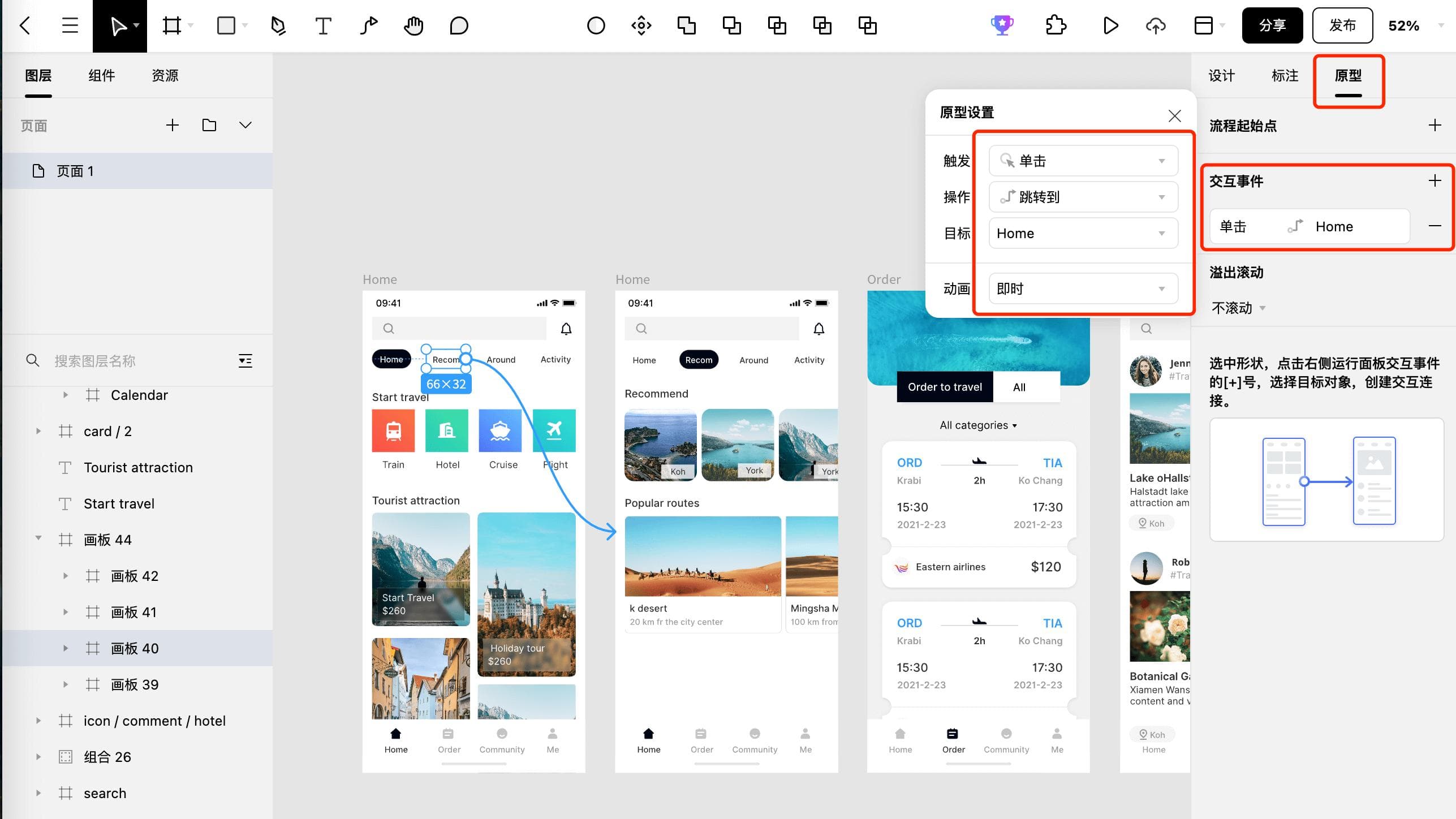Select the Text tool
The width and height of the screenshot is (1456, 819).
[x=323, y=25]
